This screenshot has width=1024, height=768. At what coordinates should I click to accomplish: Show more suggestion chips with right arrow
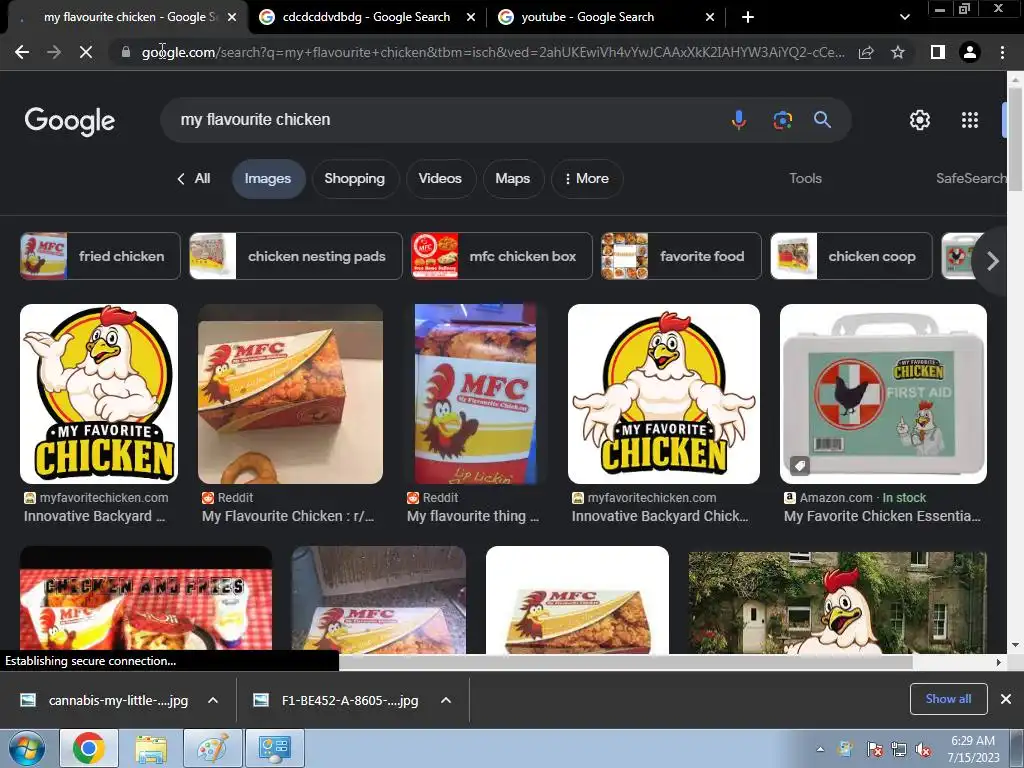pyautogui.click(x=992, y=261)
